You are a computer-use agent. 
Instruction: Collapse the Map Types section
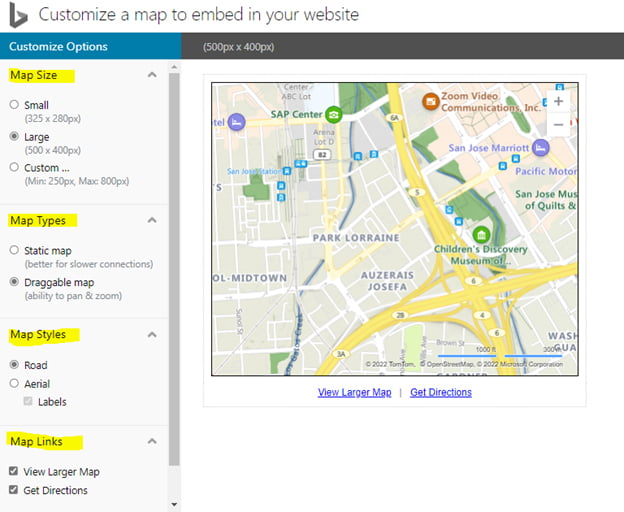(152, 220)
